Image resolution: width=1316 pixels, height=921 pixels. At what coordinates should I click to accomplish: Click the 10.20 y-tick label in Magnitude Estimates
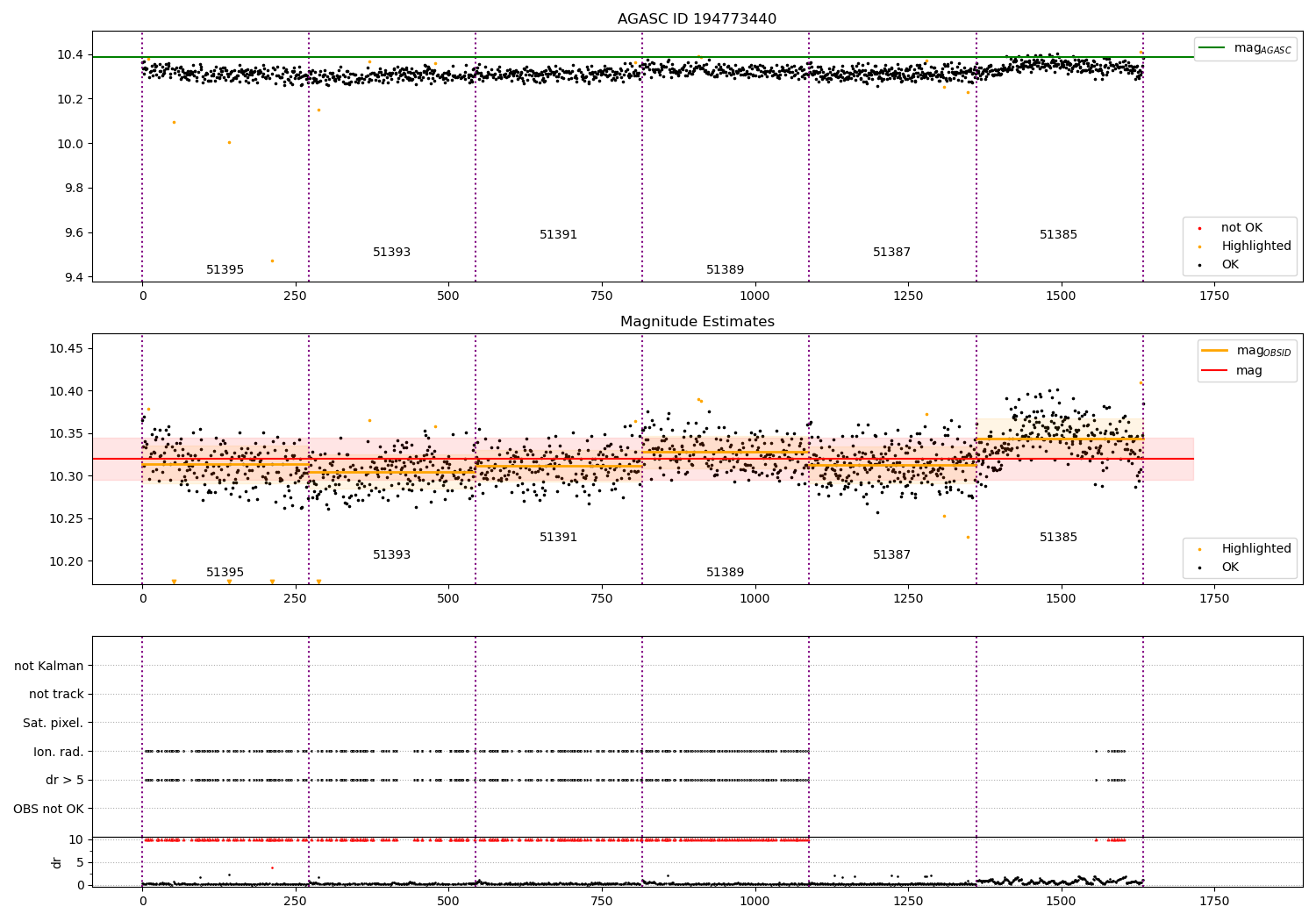(67, 562)
